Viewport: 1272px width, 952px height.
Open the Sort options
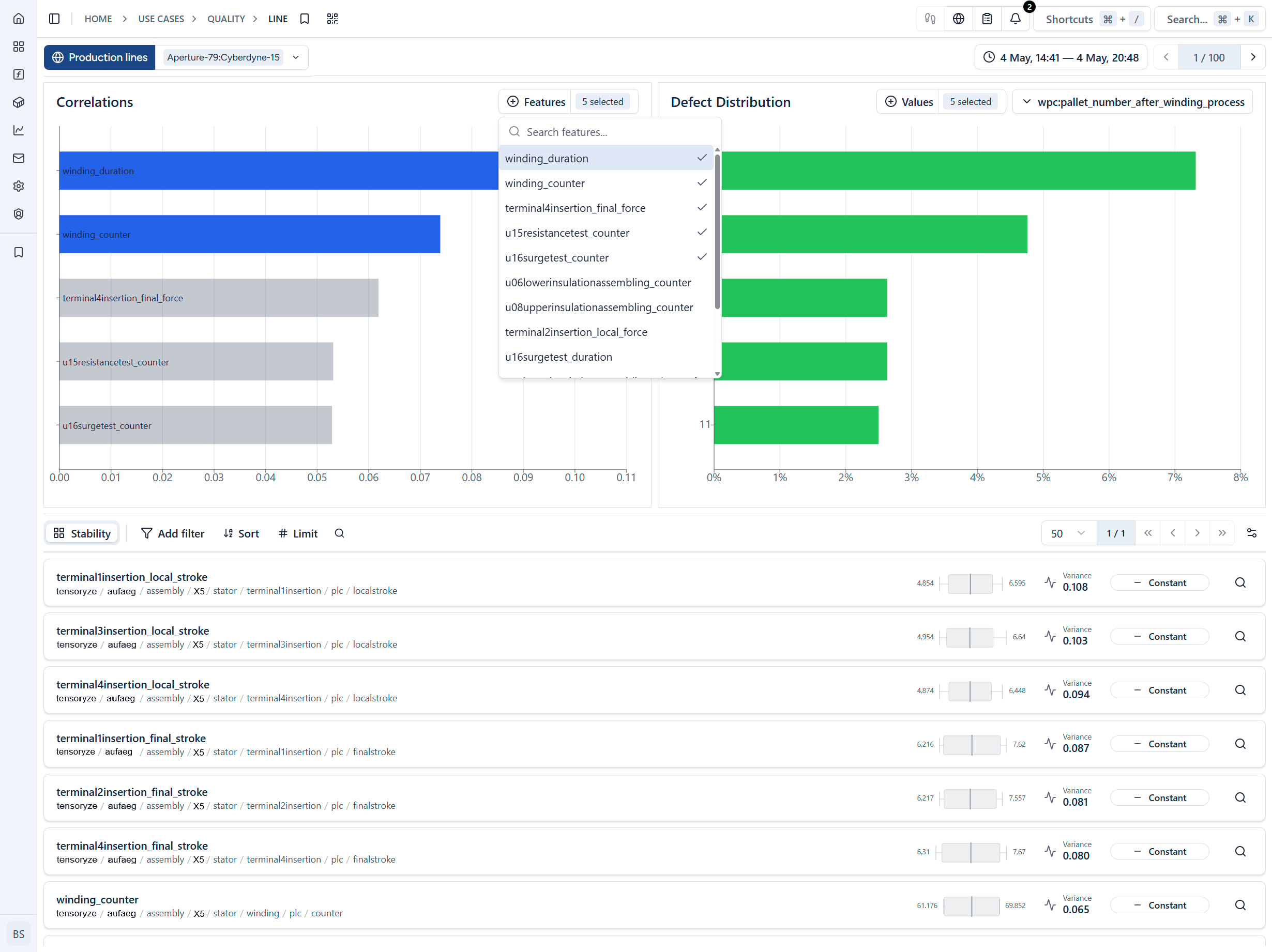pyautogui.click(x=241, y=533)
